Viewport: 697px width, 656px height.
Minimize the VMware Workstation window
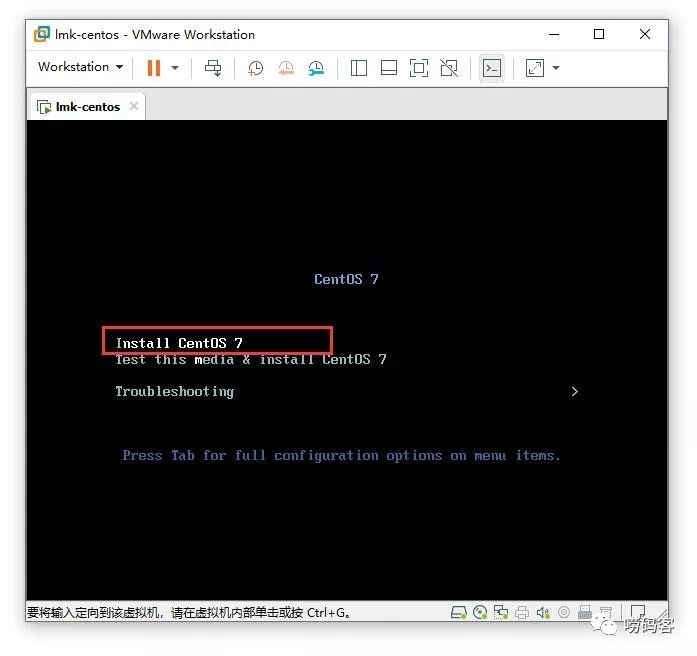coord(554,34)
